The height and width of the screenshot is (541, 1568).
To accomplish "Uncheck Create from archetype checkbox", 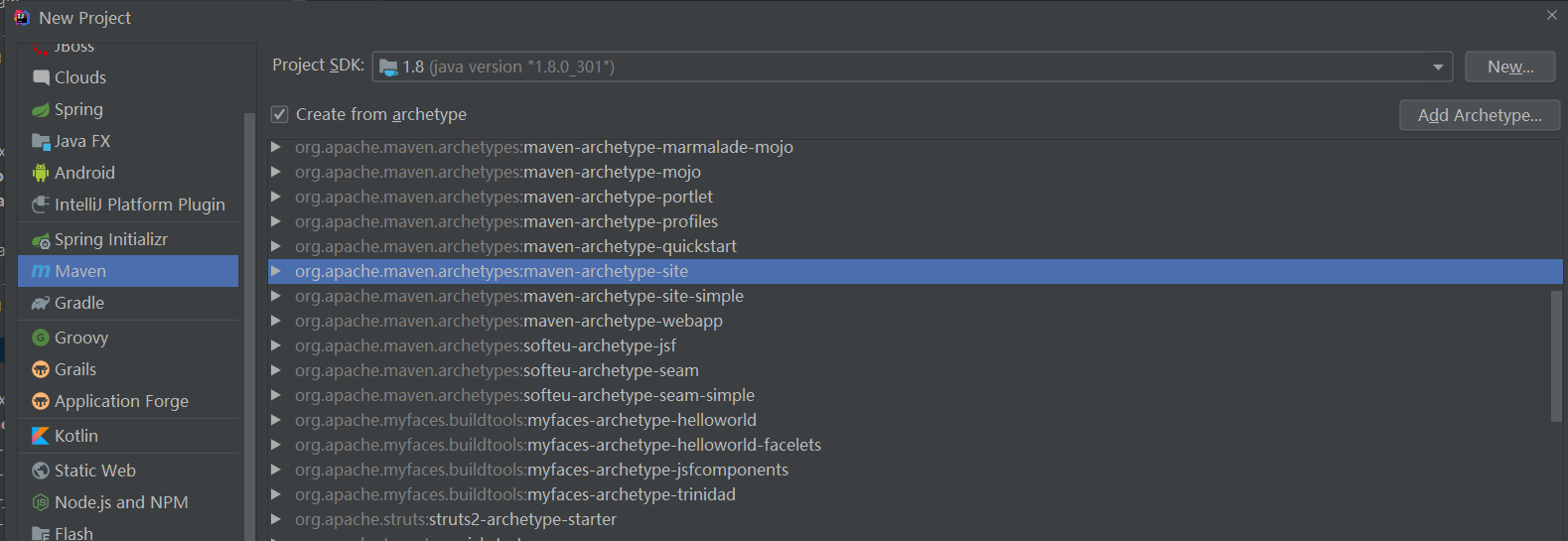I will [280, 114].
